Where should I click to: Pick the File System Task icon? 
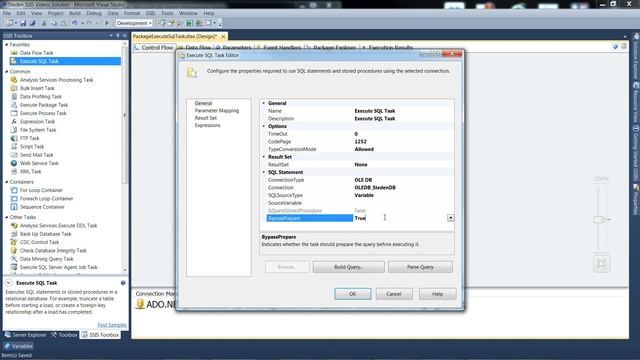click(x=14, y=130)
